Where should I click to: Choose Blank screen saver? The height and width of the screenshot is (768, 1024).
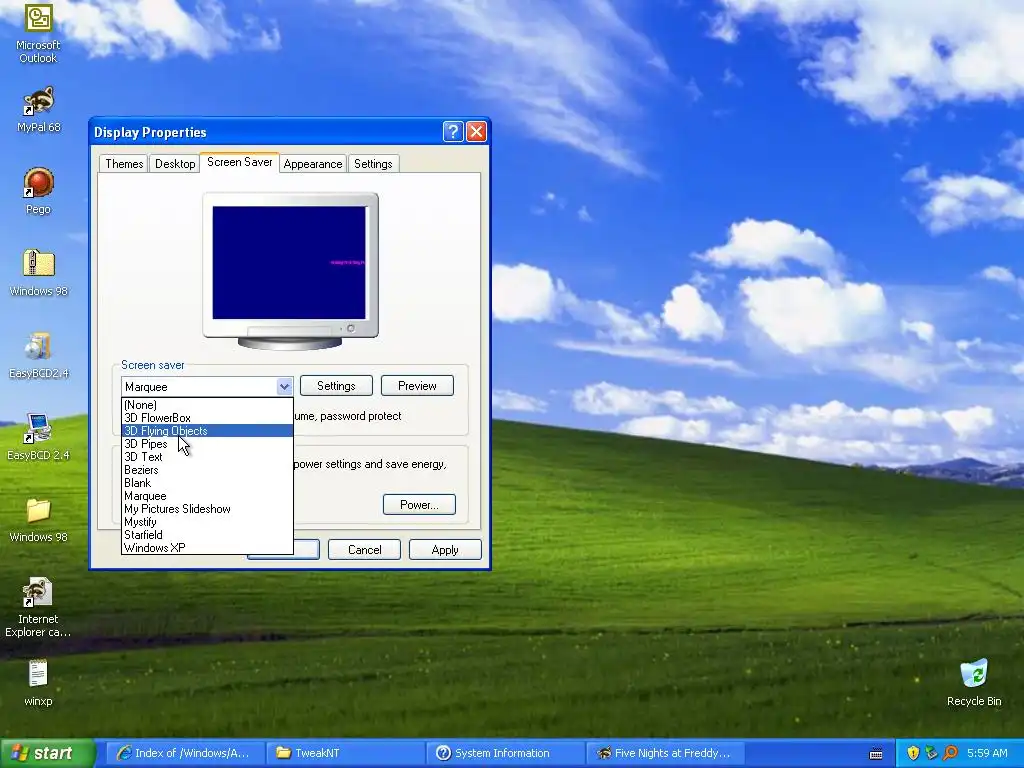(x=207, y=483)
